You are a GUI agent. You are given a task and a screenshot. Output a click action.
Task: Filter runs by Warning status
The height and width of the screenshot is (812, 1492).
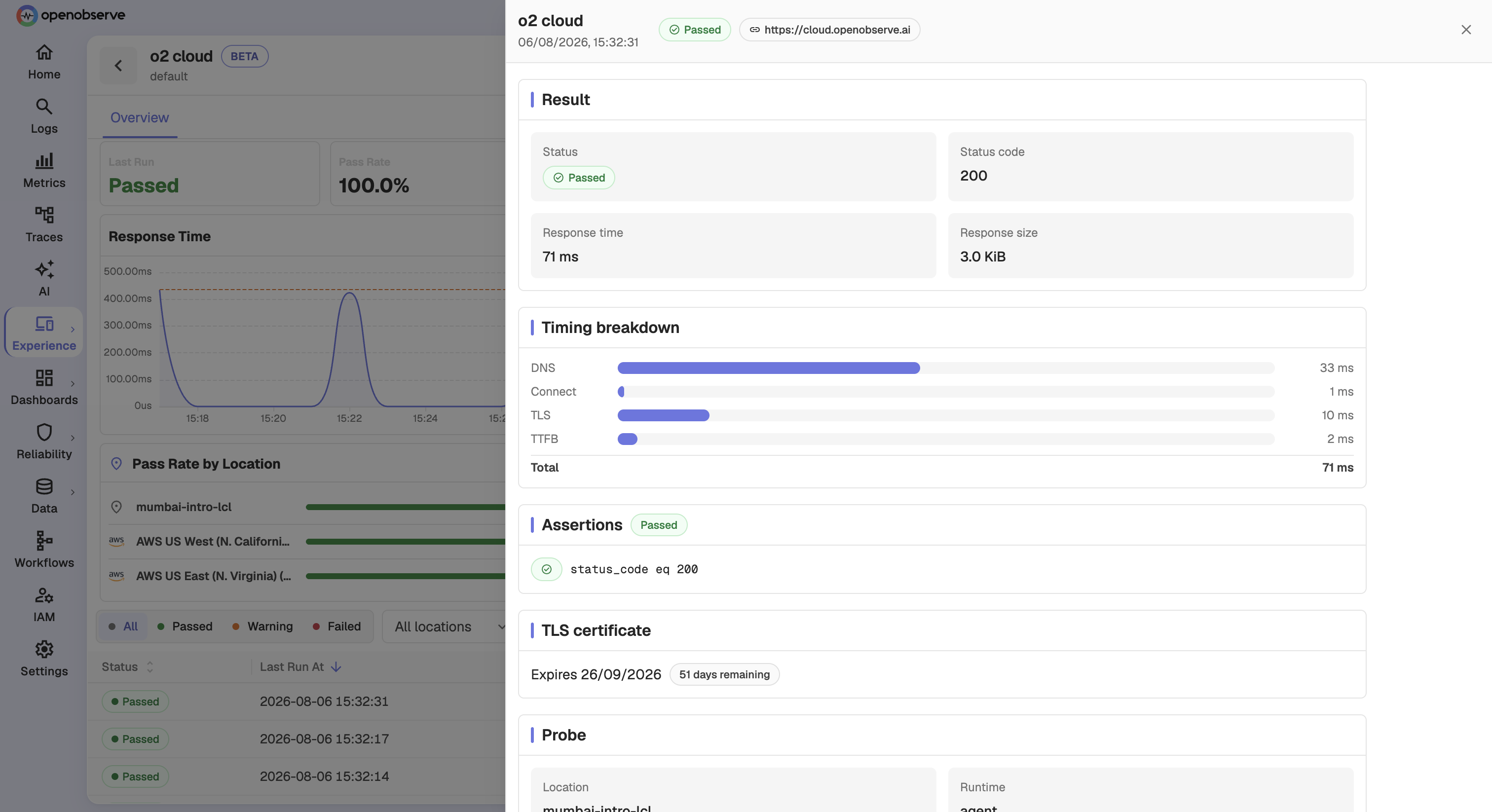point(262,627)
